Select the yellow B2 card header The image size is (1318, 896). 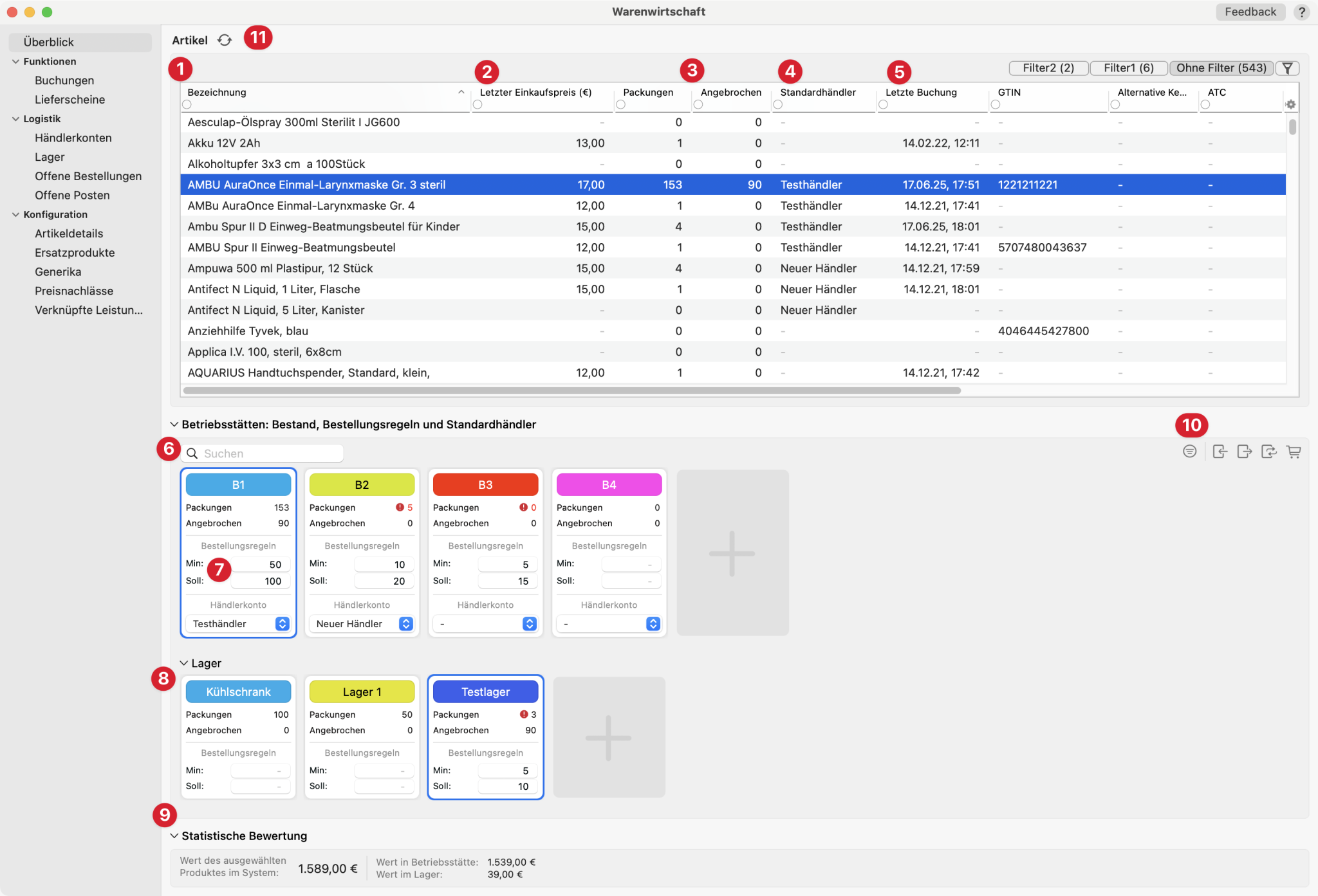(362, 485)
